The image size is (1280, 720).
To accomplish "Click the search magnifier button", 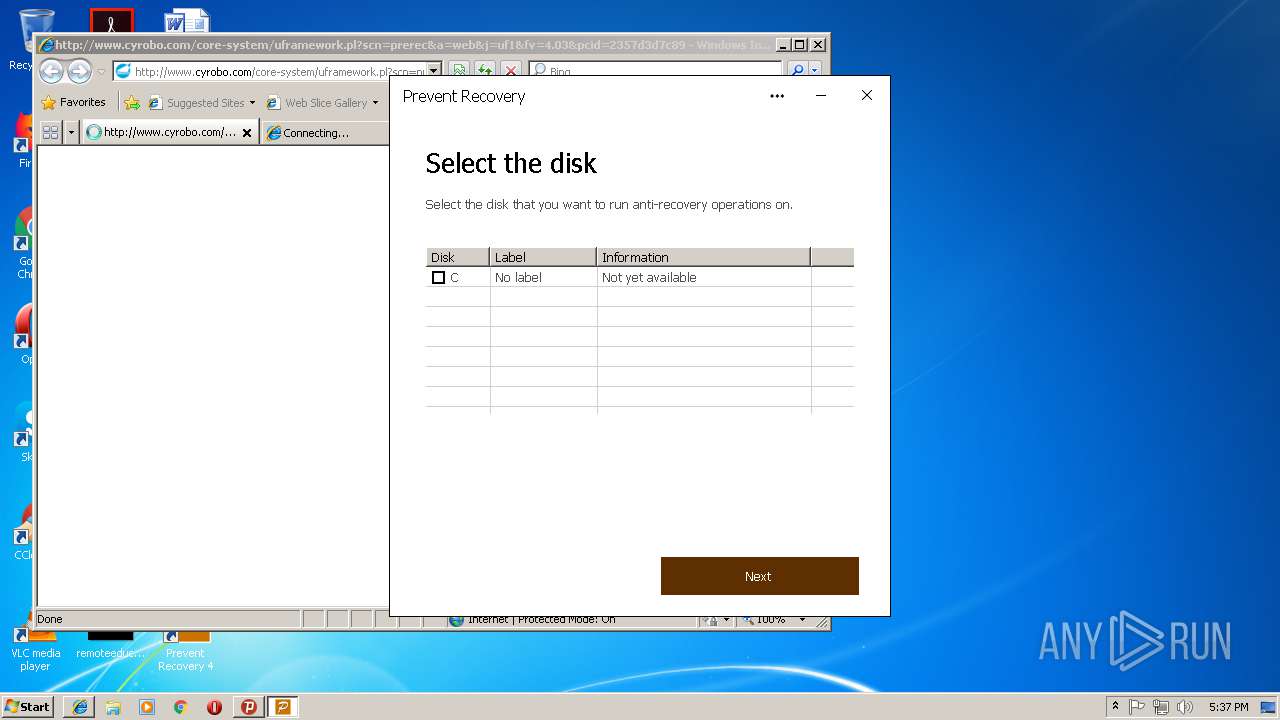I will (x=797, y=71).
